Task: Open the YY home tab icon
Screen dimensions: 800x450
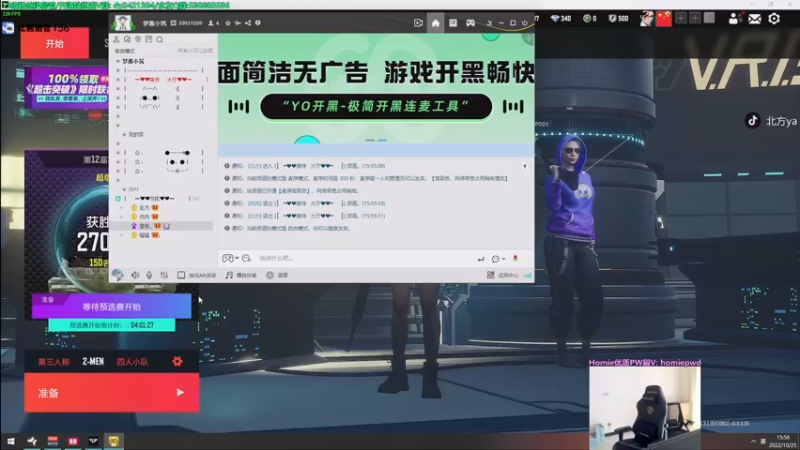Action: [435, 23]
